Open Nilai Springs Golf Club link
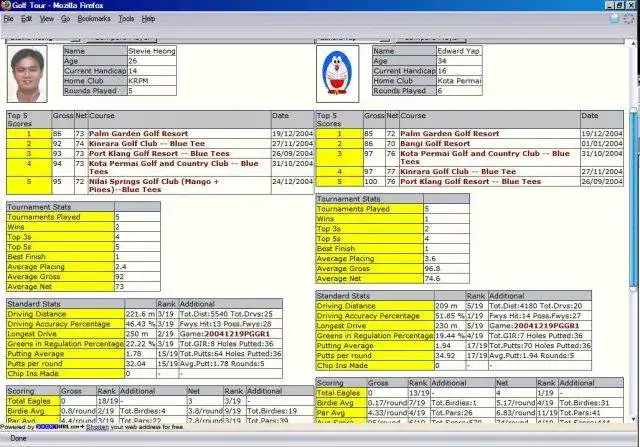This screenshot has height=447, width=640. 154,185
